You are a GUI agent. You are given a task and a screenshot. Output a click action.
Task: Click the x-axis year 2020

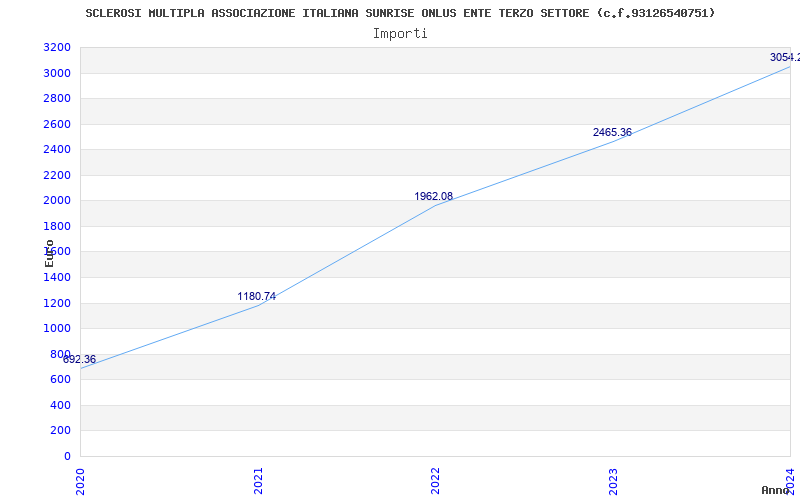coord(81,481)
